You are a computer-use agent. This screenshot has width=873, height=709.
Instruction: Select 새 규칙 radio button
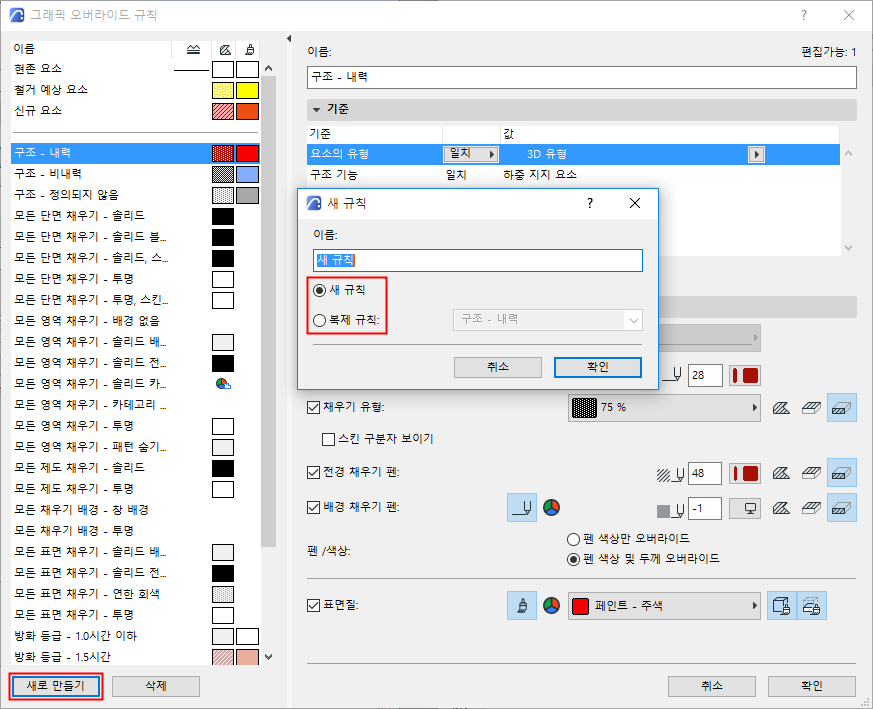pos(320,290)
